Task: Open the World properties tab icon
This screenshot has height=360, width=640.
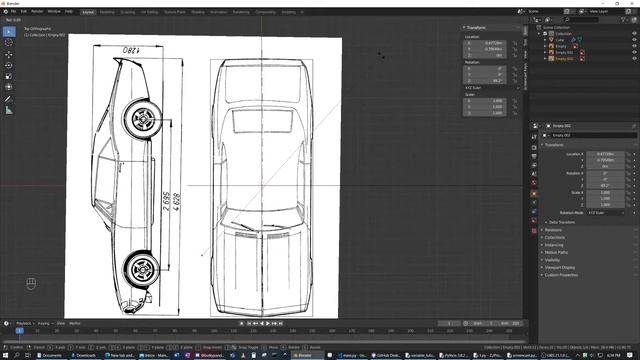Action: pos(534,183)
